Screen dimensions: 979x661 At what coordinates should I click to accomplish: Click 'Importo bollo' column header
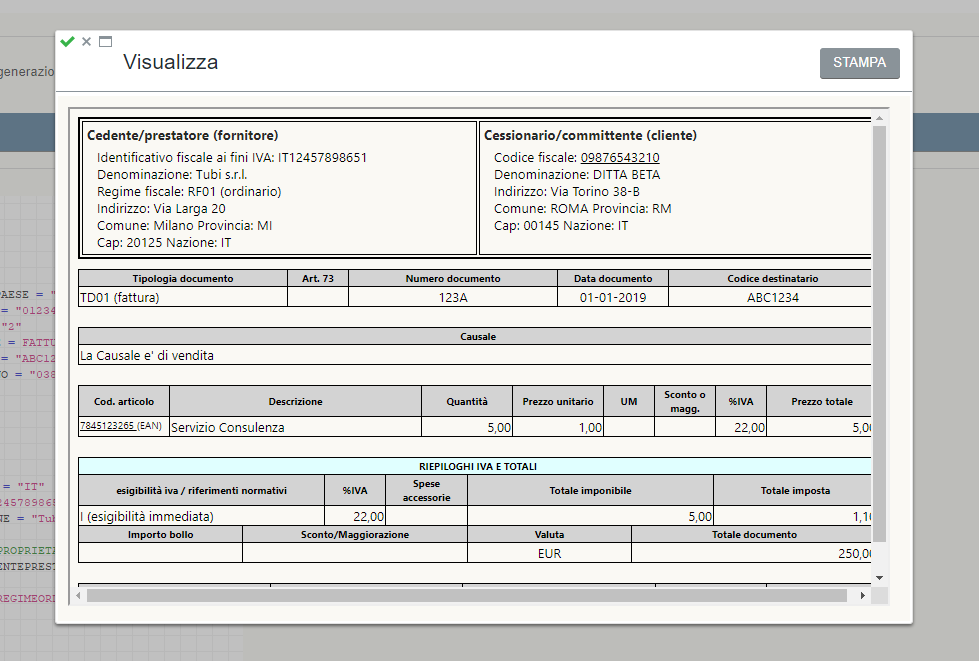(x=160, y=534)
